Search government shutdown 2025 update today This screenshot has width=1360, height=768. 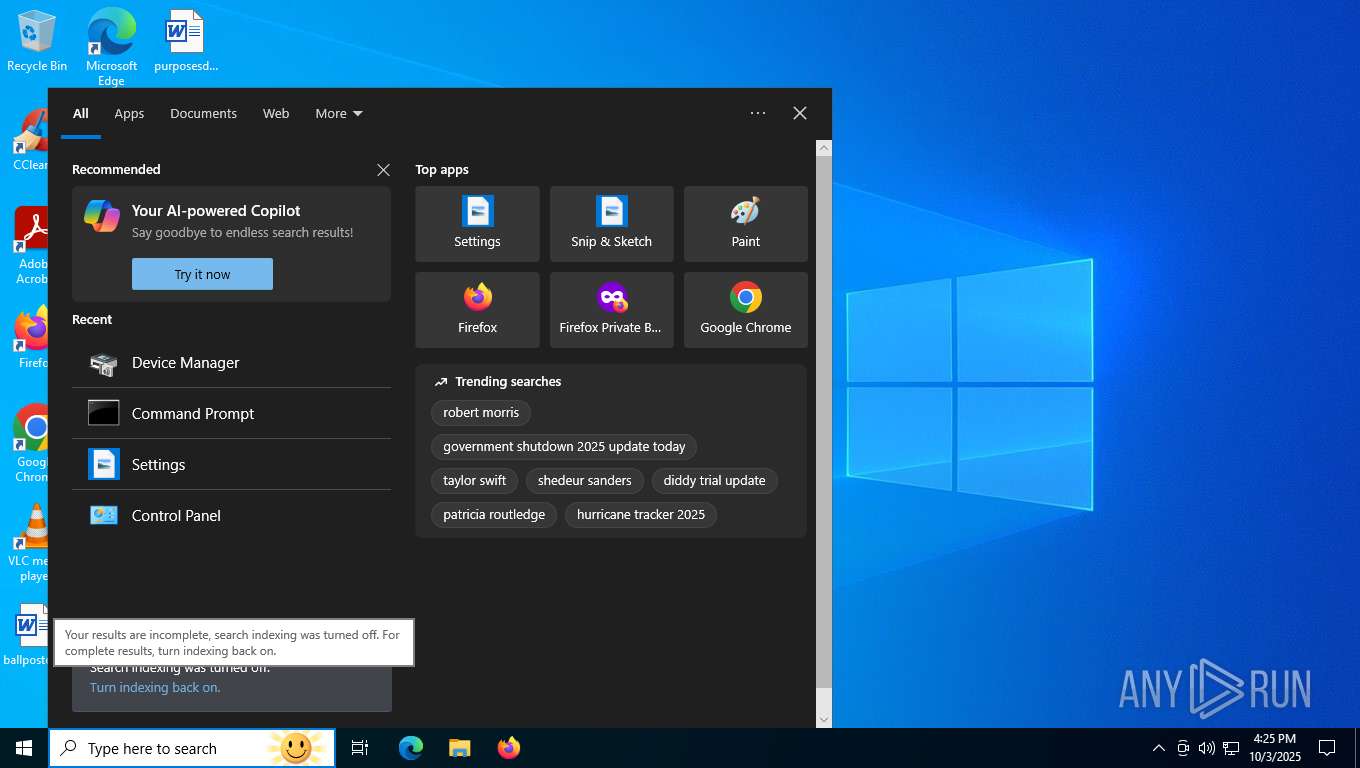pyautogui.click(x=564, y=447)
